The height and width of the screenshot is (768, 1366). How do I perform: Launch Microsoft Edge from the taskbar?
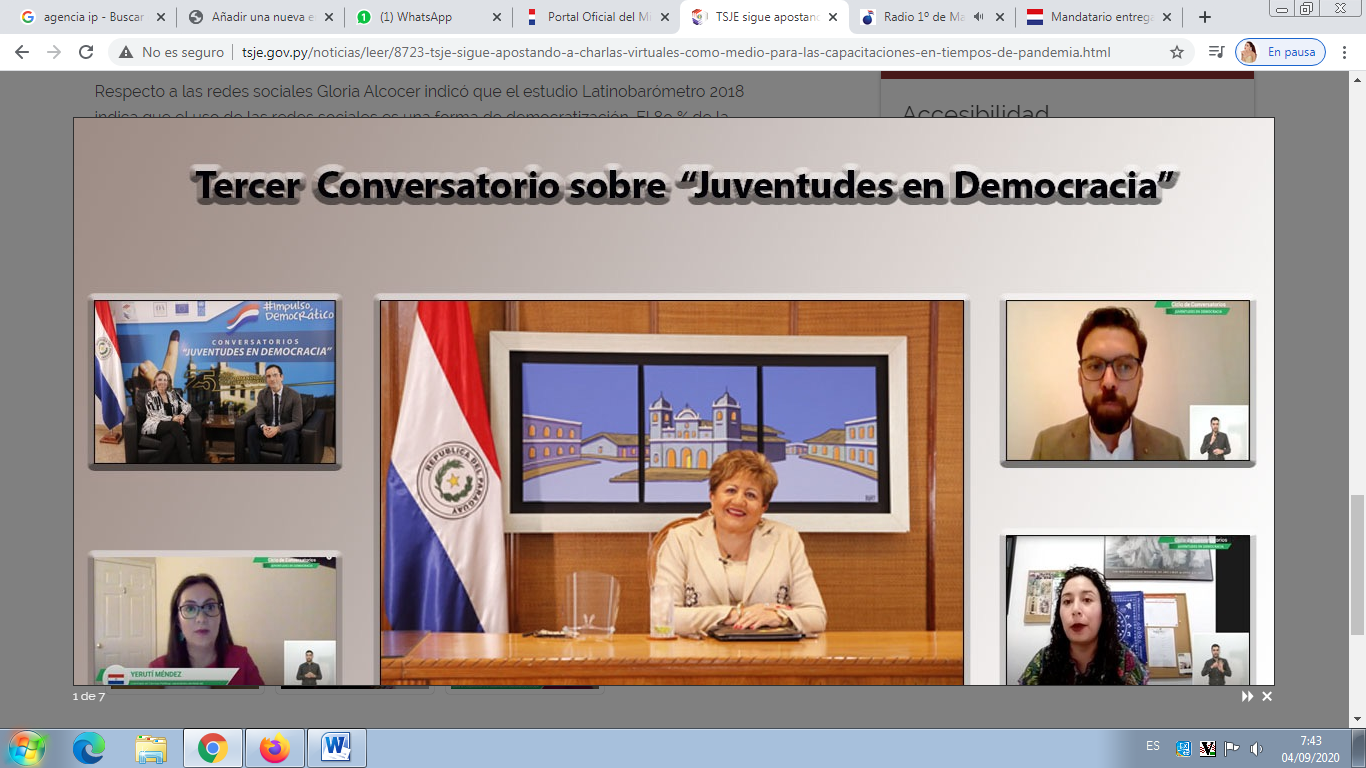(x=89, y=748)
